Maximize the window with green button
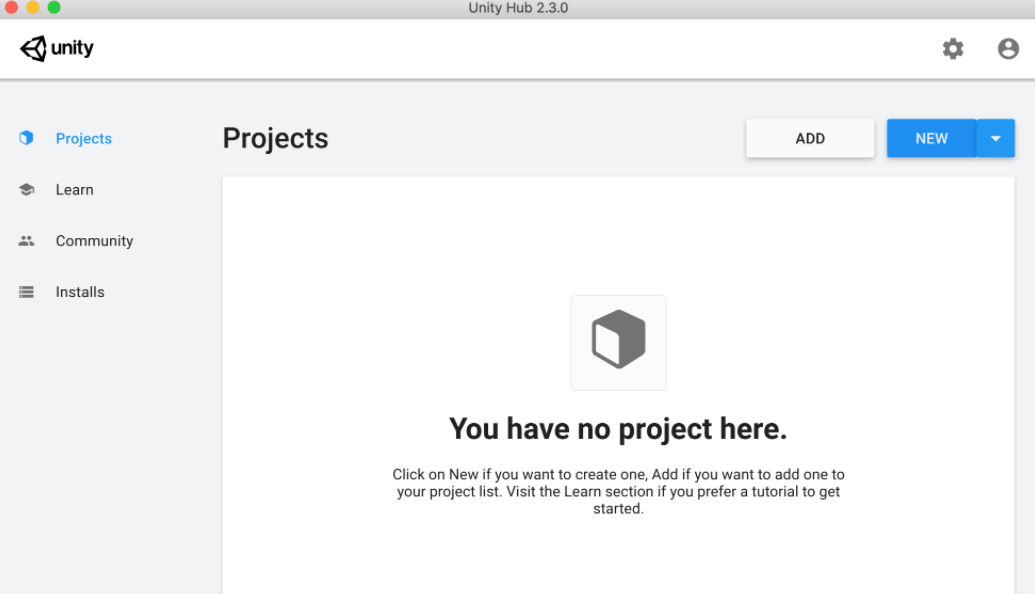 coord(54,7)
